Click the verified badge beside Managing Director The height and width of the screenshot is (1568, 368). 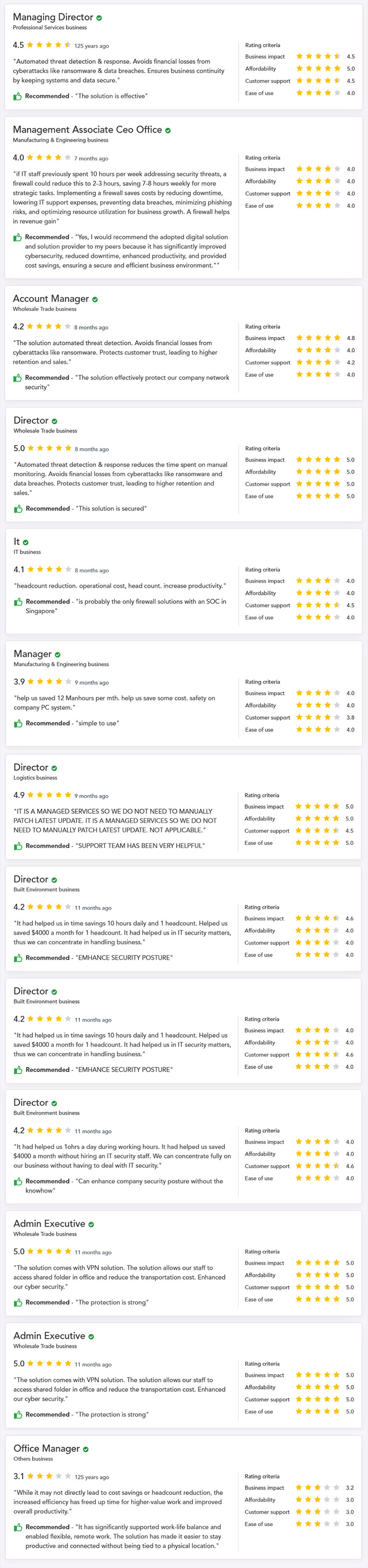tap(99, 18)
